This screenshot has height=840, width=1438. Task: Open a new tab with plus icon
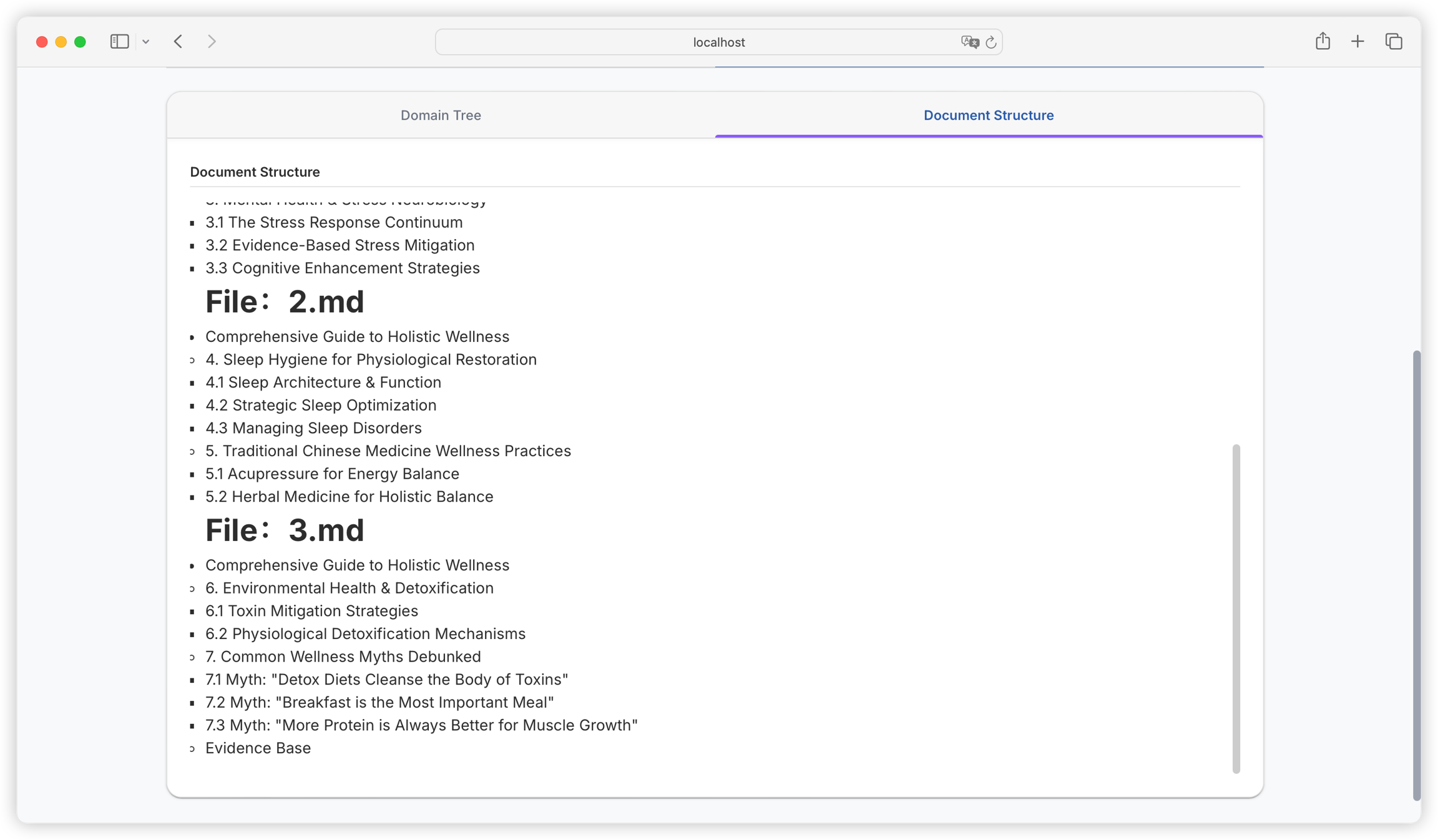pyautogui.click(x=1357, y=42)
